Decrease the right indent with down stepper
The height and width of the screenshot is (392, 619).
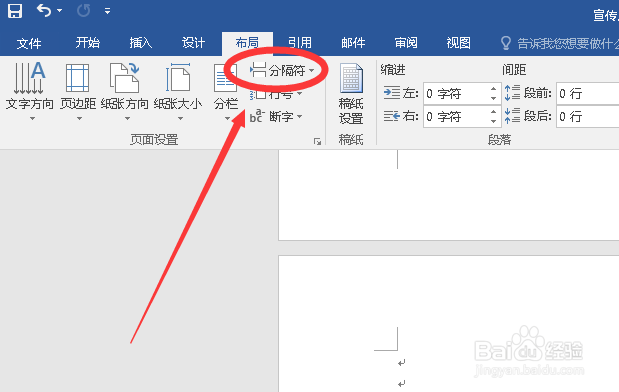[x=493, y=121]
